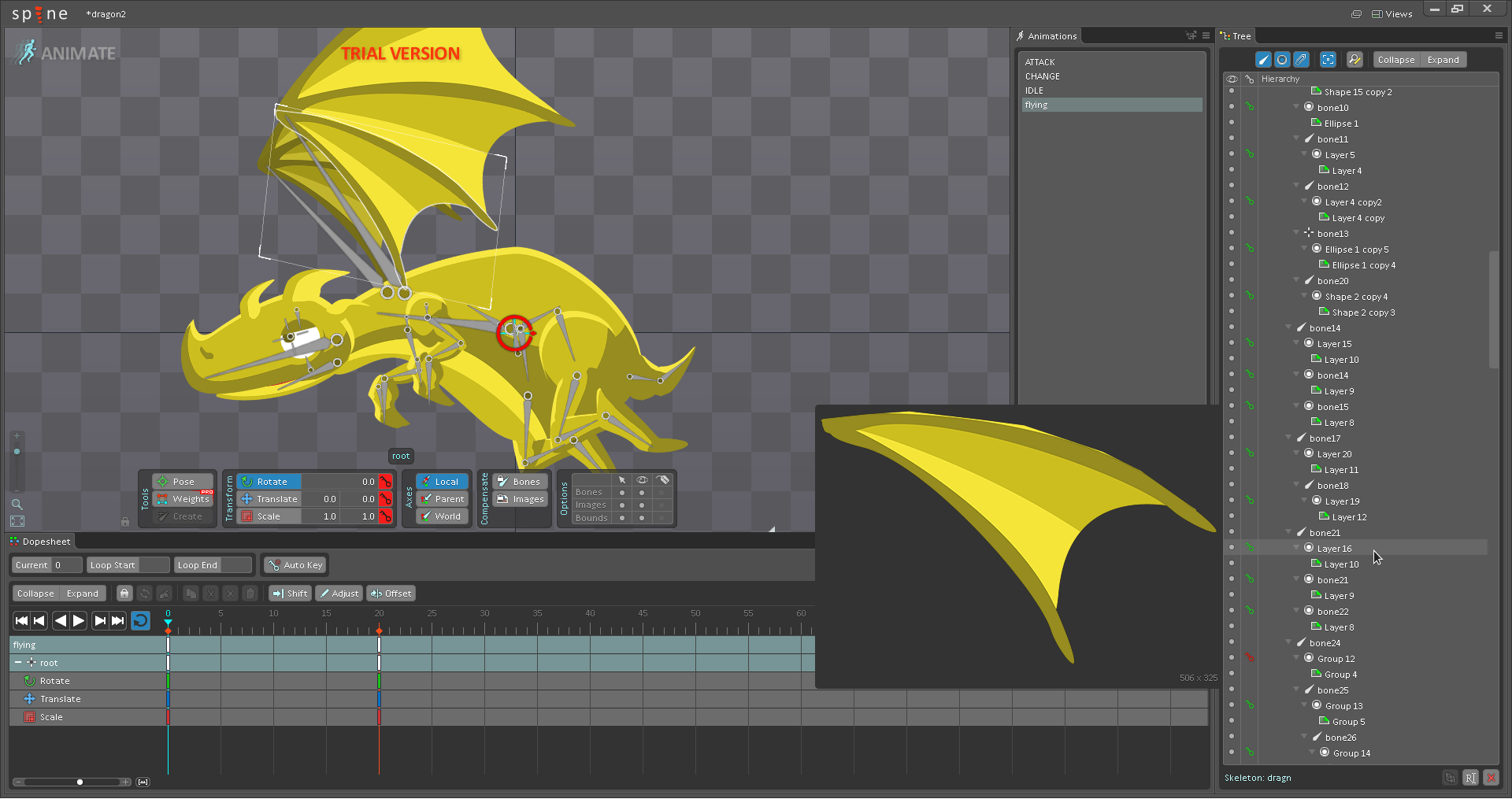Select the flying animation

(x=1112, y=105)
